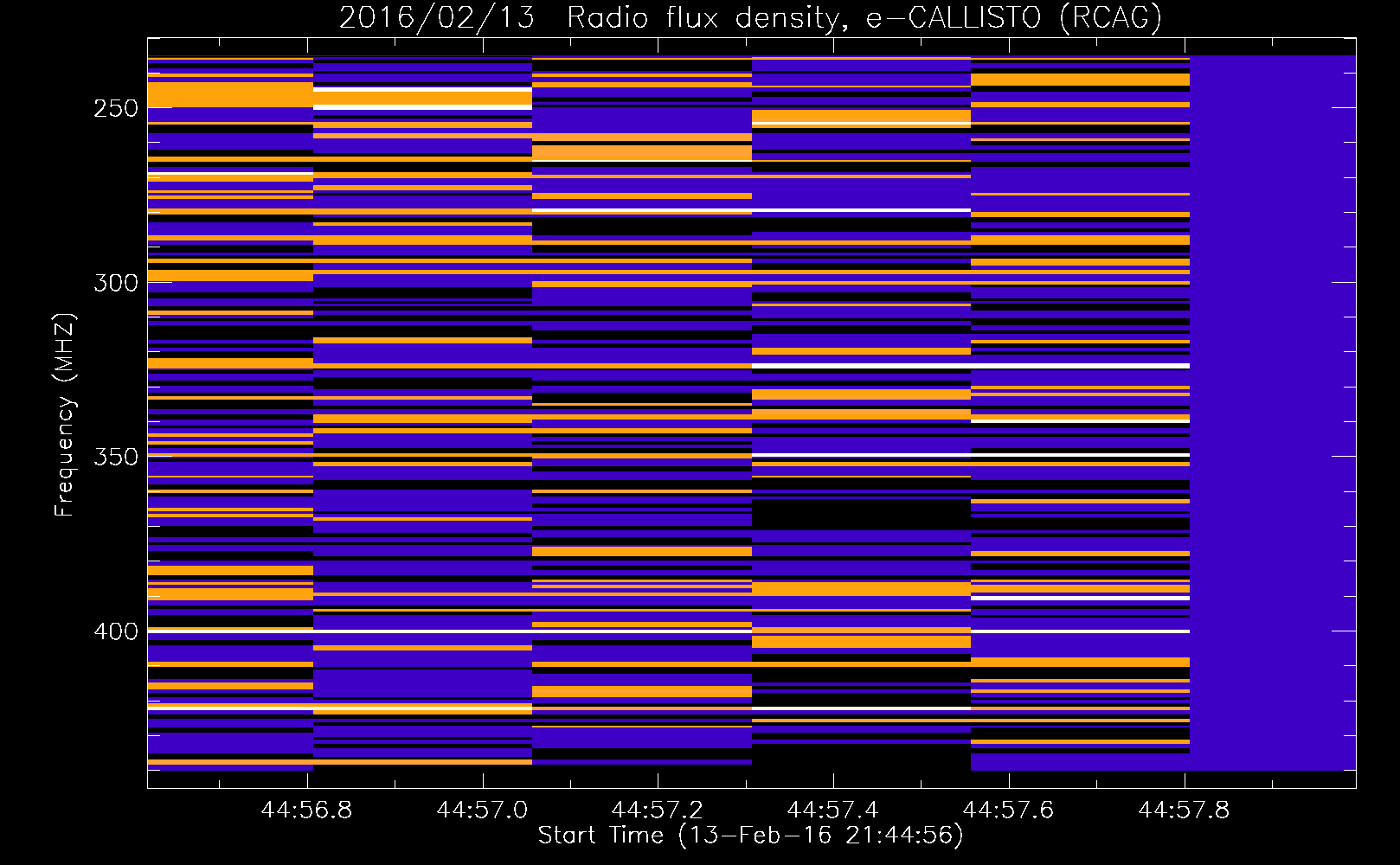Image resolution: width=1400 pixels, height=865 pixels.
Task: Select the 44:57.6 time tick label
Action: [x=1008, y=810]
